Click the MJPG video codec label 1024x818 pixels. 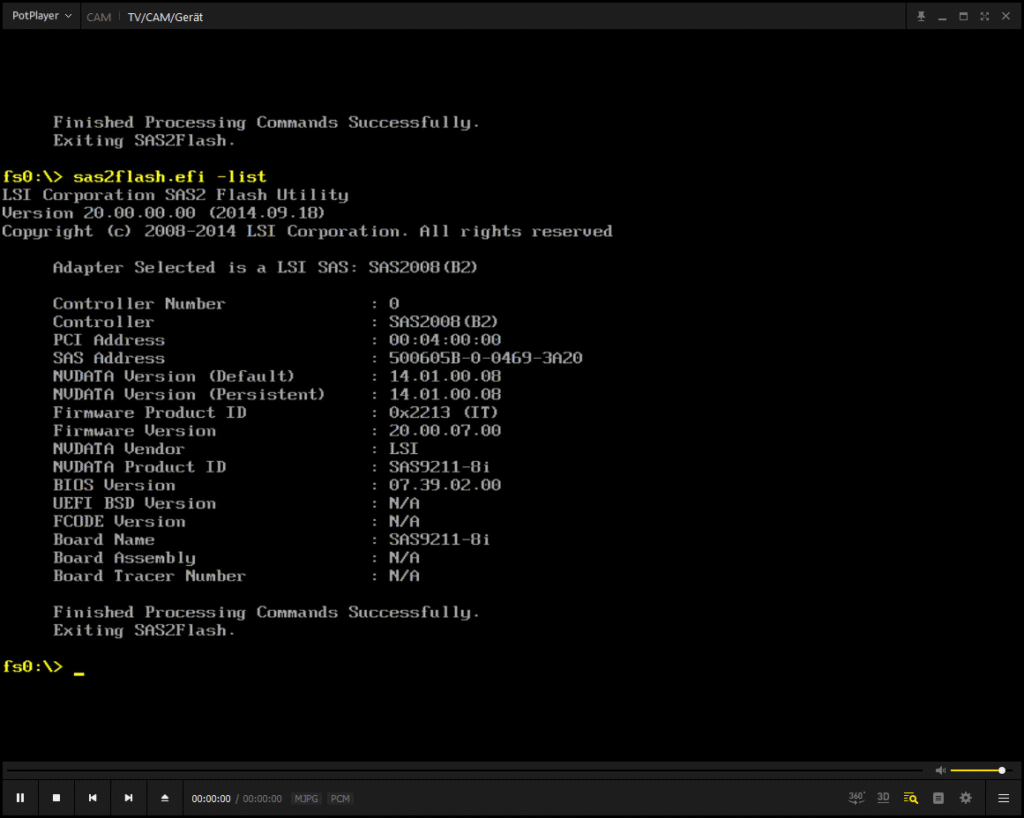(306, 799)
